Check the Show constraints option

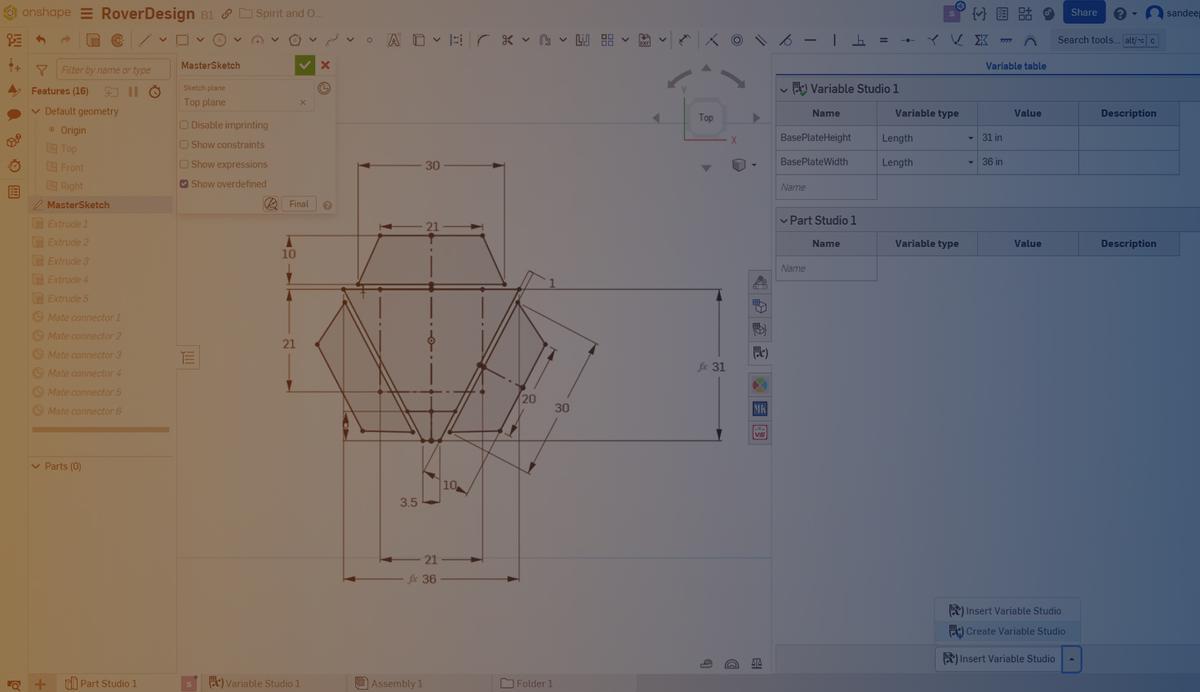(x=184, y=144)
